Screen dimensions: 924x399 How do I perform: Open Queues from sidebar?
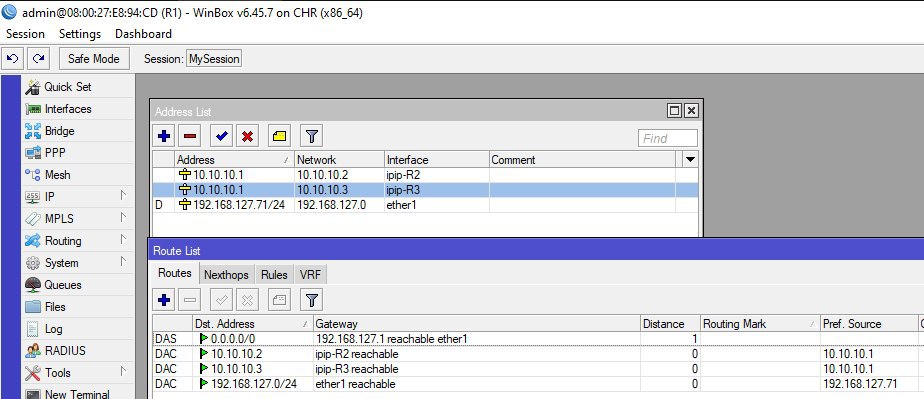pyautogui.click(x=78, y=285)
